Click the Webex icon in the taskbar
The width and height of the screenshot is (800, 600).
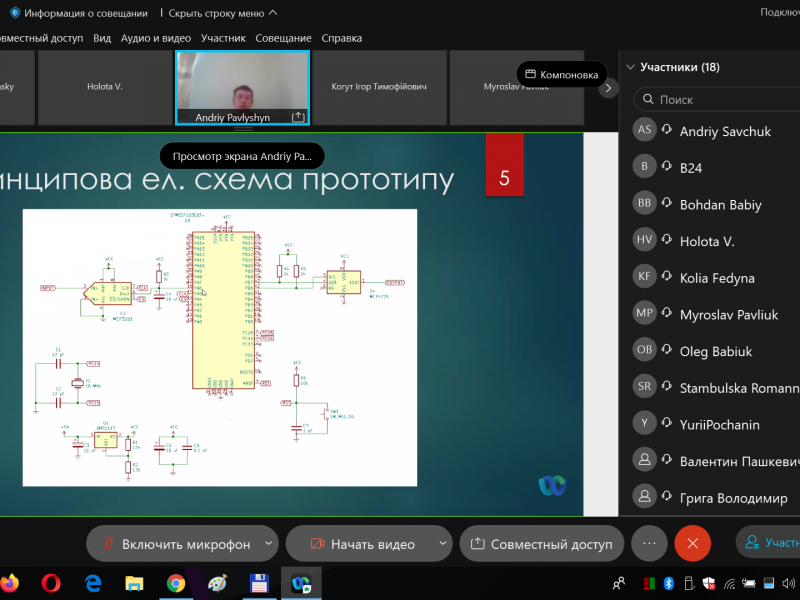point(300,583)
